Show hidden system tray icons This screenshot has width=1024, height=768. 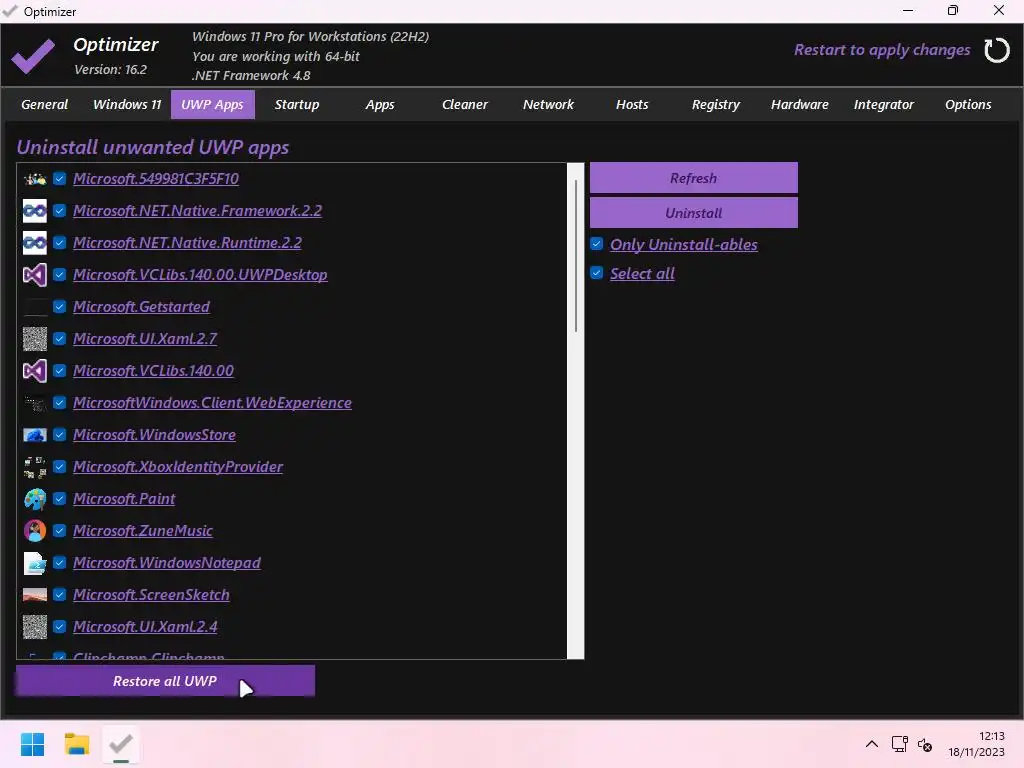coord(871,744)
